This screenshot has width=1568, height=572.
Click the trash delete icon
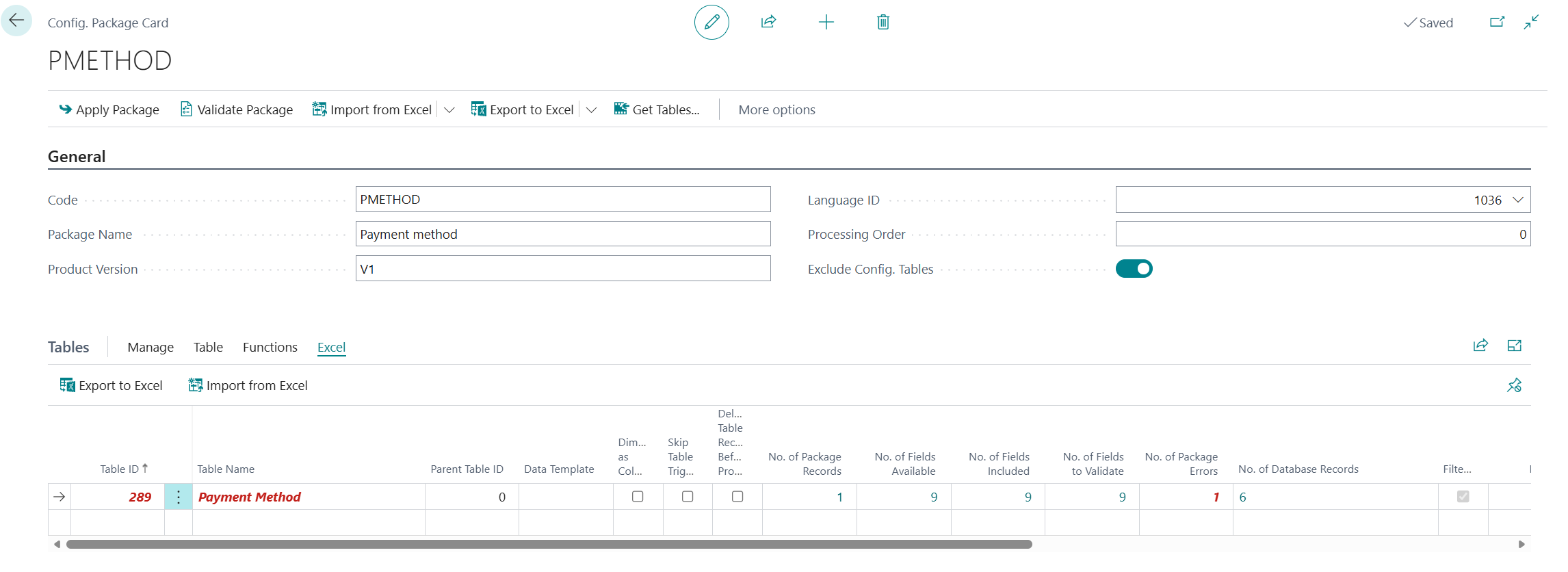(x=883, y=22)
